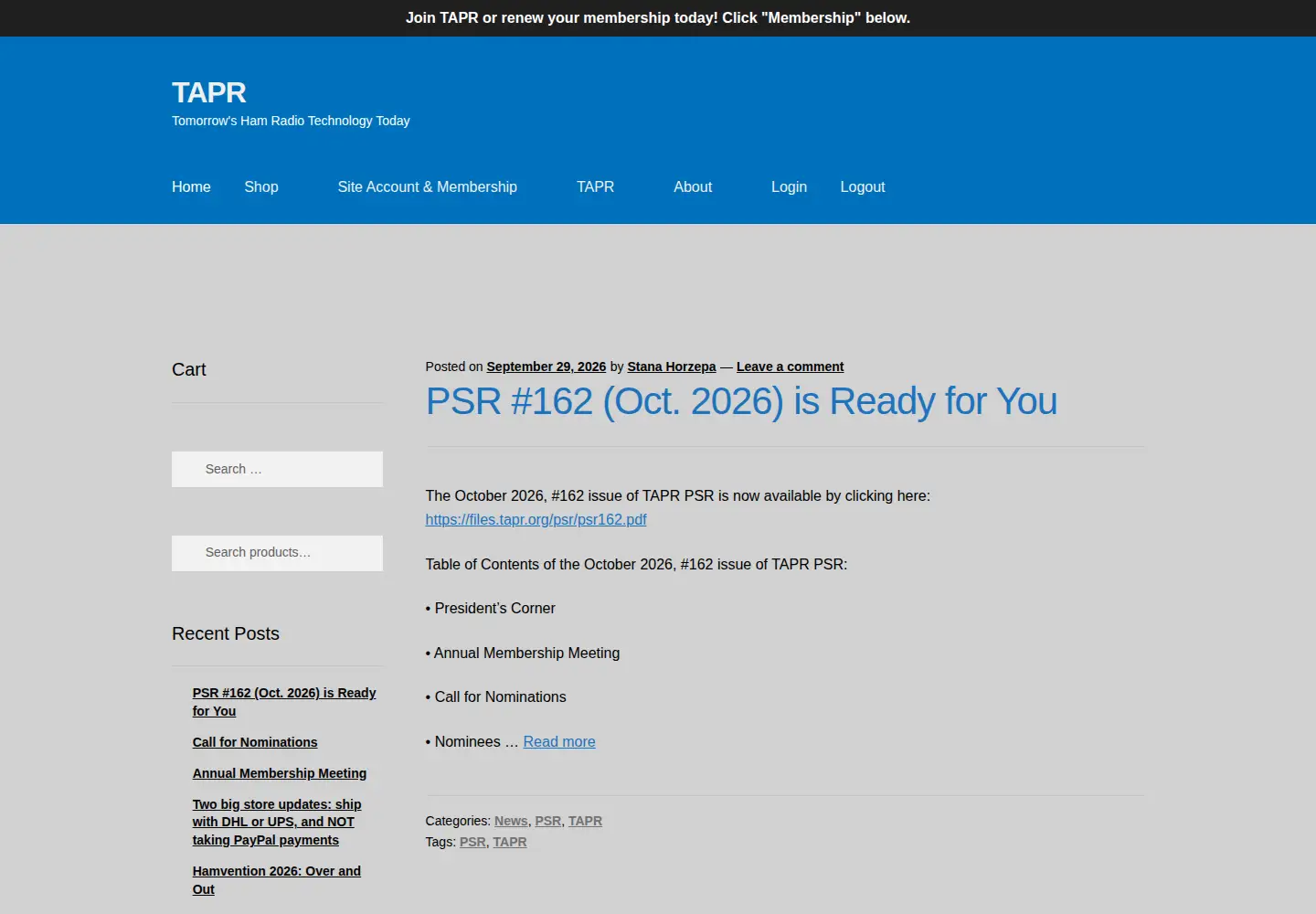Viewport: 1316px width, 914px height.
Task: Focus the 'Search products…' field
Action: (x=277, y=553)
